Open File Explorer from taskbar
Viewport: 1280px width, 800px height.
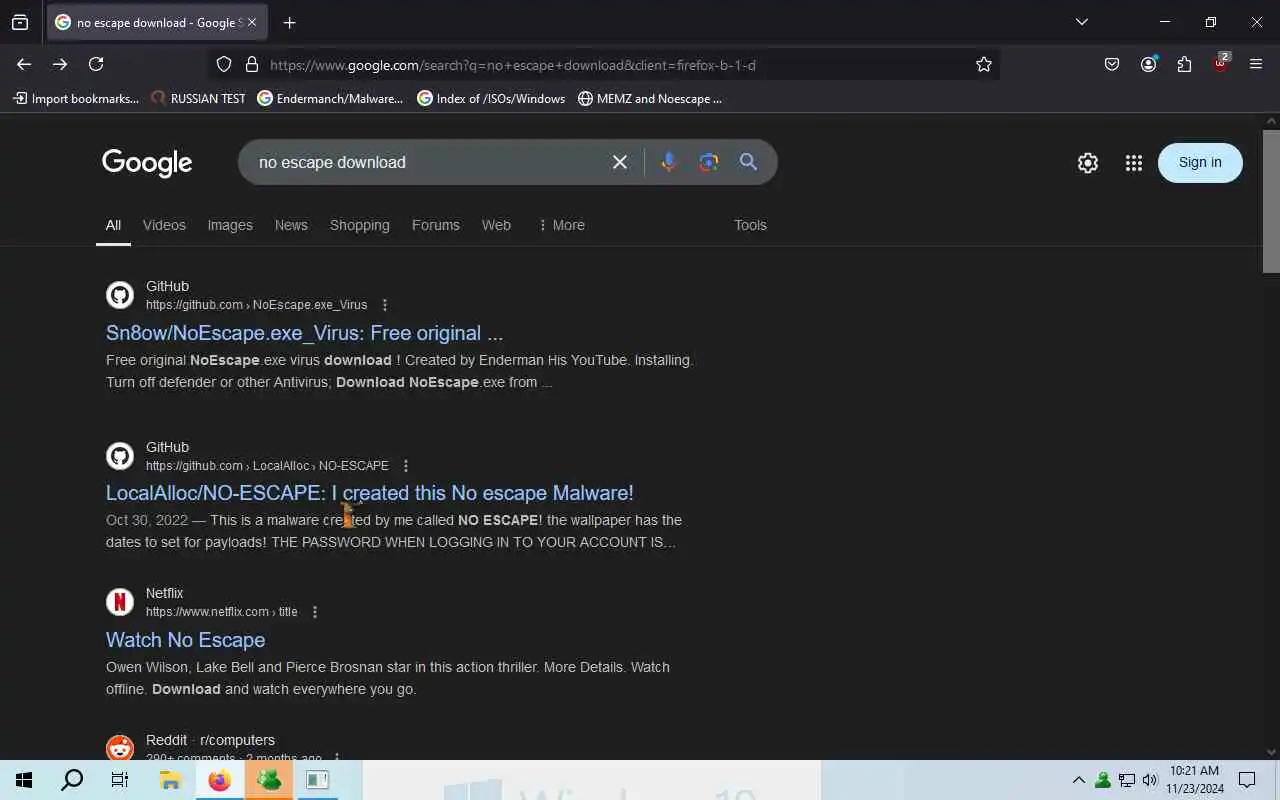(x=170, y=780)
